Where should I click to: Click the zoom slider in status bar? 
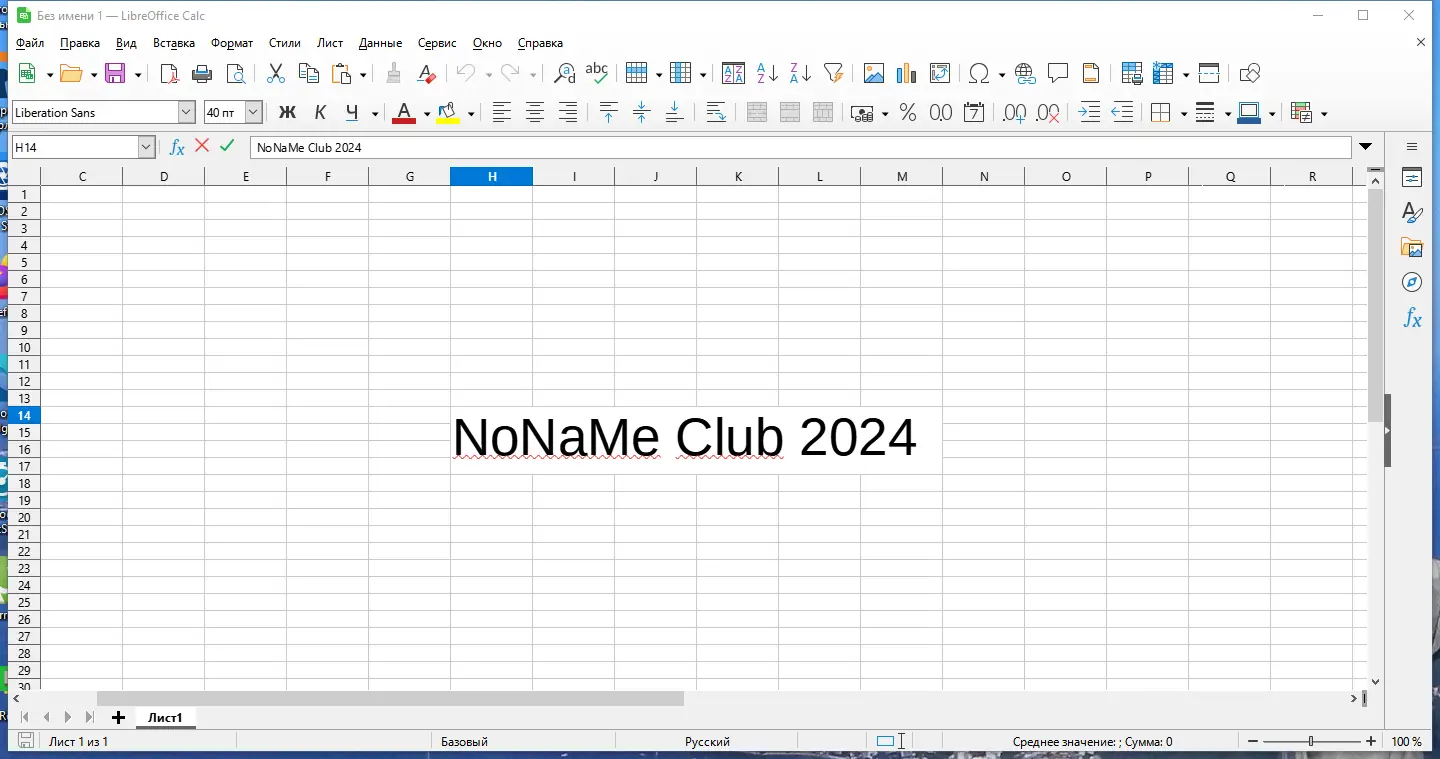pyautogui.click(x=1311, y=742)
